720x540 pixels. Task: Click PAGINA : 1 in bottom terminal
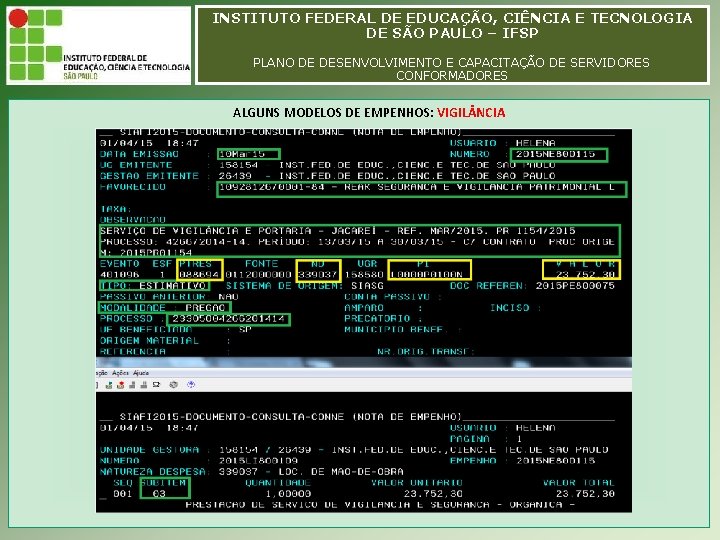[x=486, y=439]
